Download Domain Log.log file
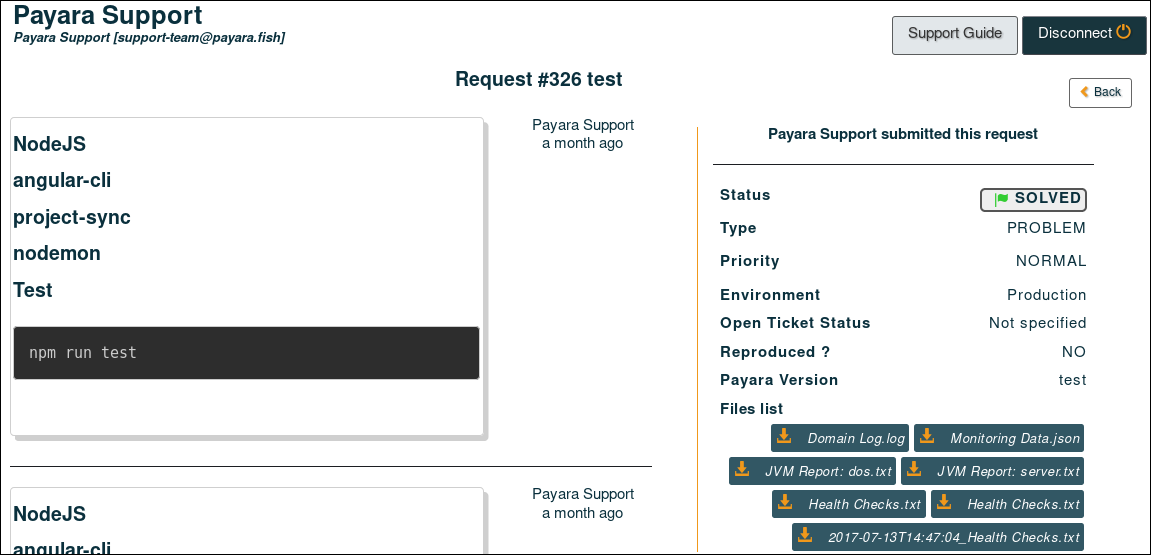Image resolution: width=1151 pixels, height=555 pixels. tap(840, 438)
